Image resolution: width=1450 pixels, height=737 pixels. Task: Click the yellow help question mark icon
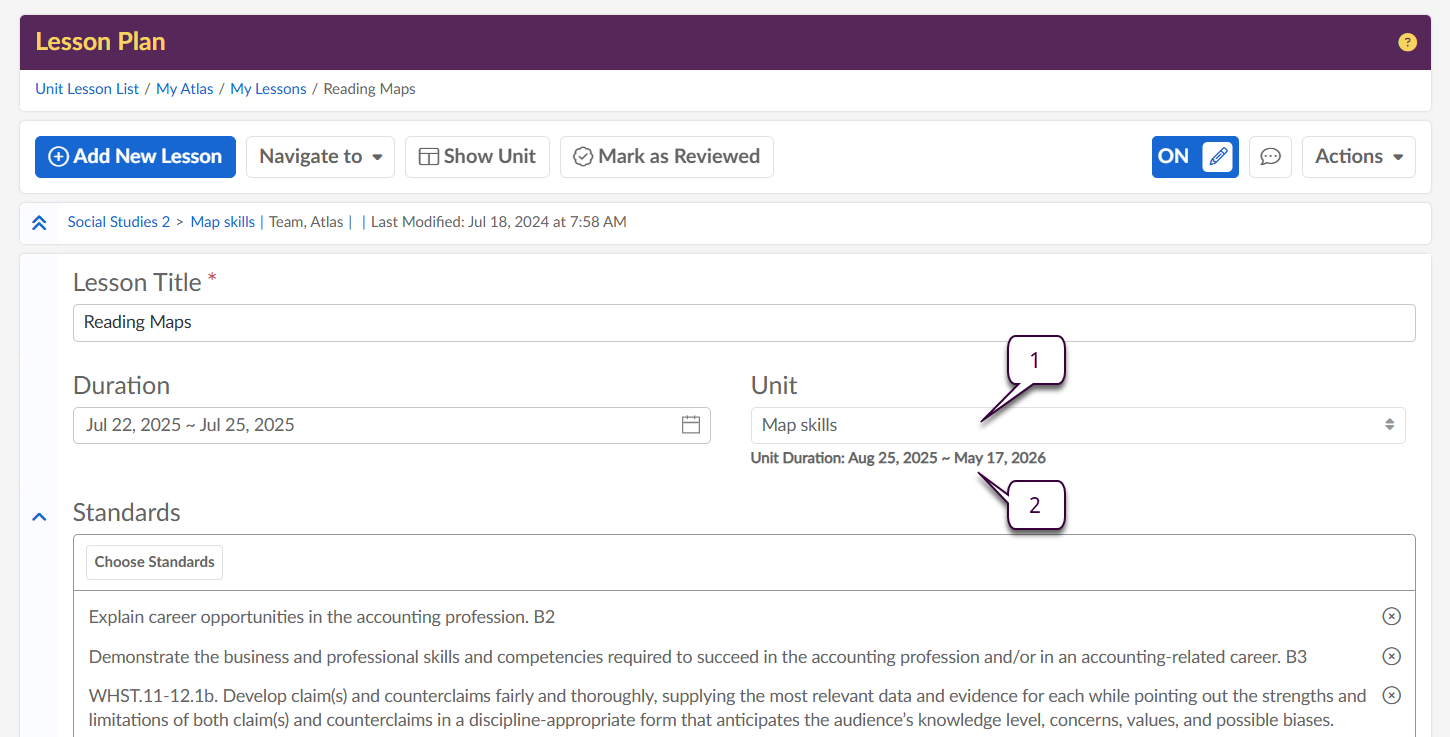pyautogui.click(x=1407, y=42)
